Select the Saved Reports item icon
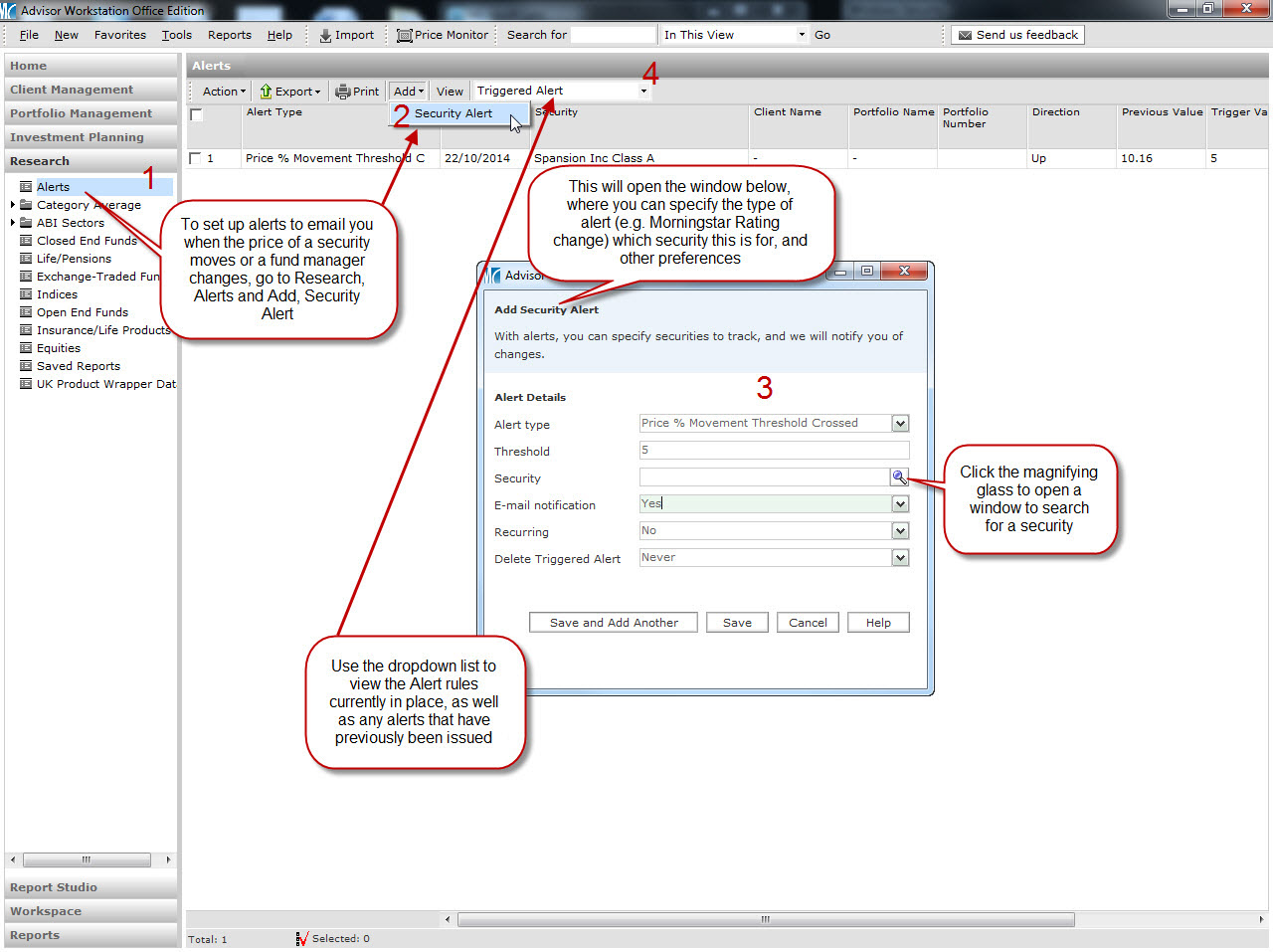1273x952 pixels. 26,366
